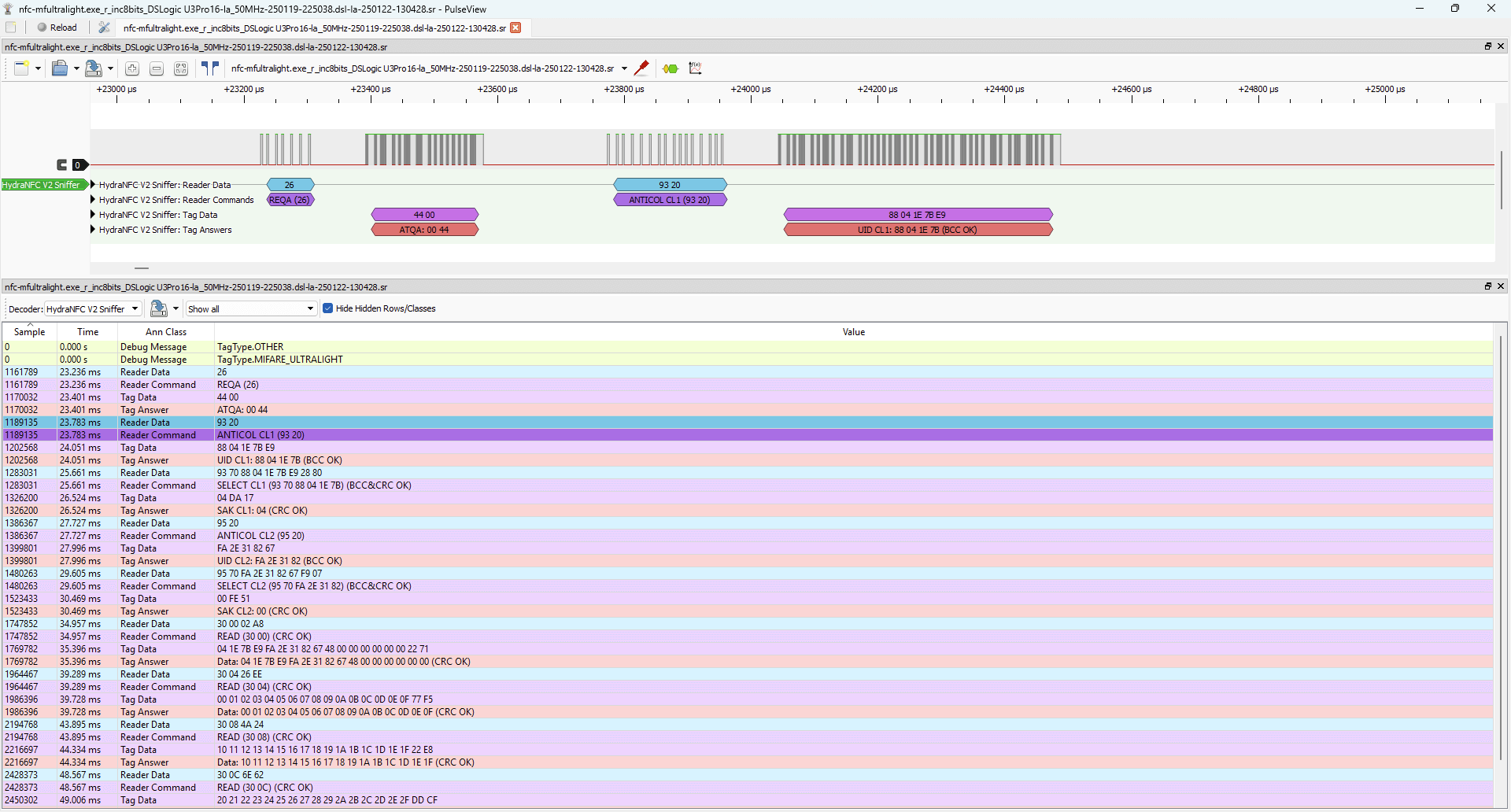The width and height of the screenshot is (1511, 812).
Task: Click the green HydraNFC V2 Sniffer label
Action: tap(41, 185)
